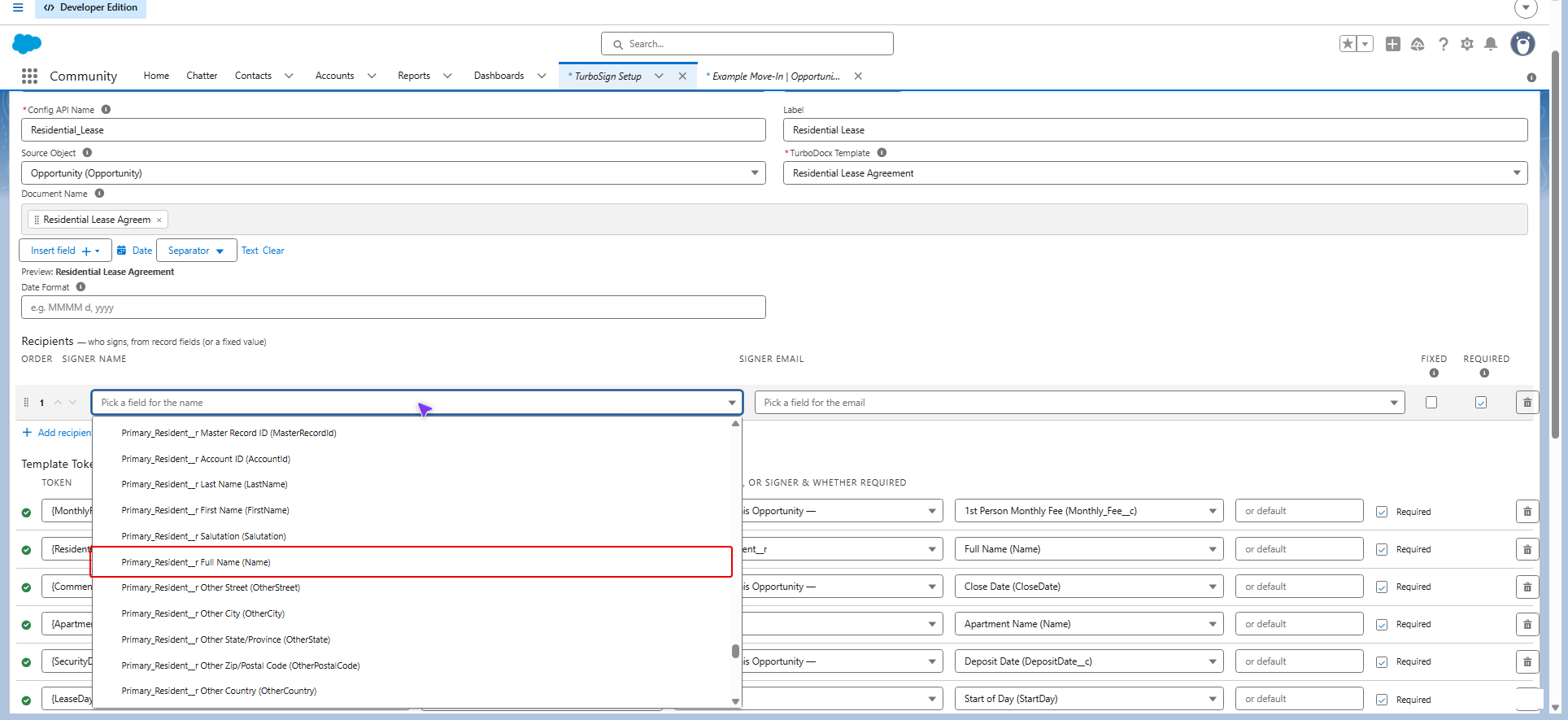Image resolution: width=1568 pixels, height=720 pixels.
Task: Toggle the Required checkbox for recipient 1
Action: 1481,403
